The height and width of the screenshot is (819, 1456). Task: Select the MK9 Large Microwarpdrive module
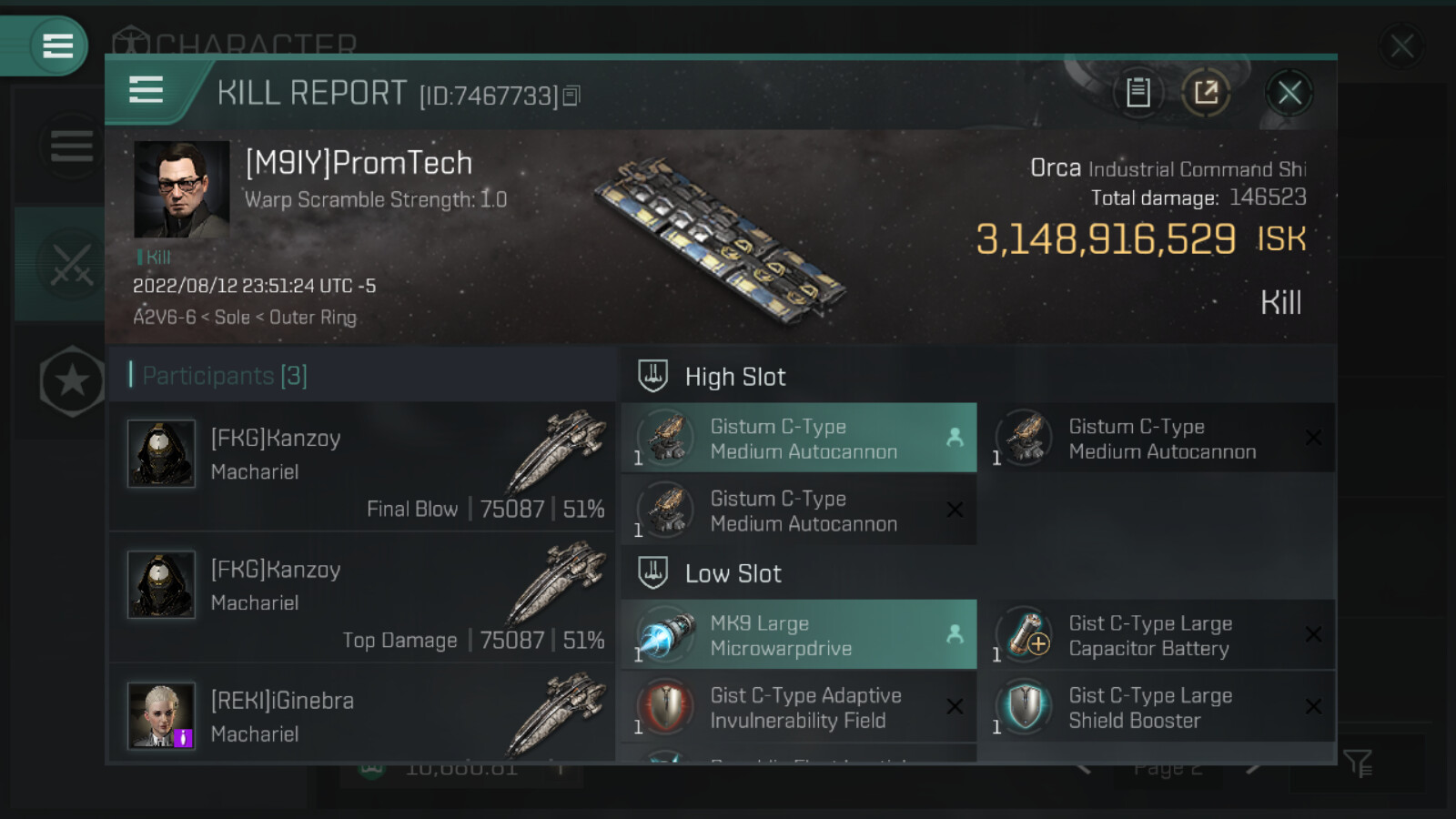click(x=798, y=635)
